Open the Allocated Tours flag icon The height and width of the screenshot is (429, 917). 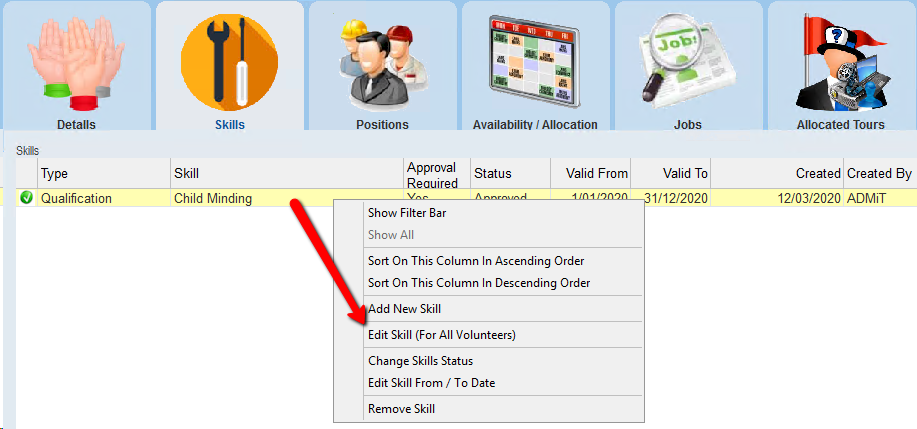click(x=840, y=62)
